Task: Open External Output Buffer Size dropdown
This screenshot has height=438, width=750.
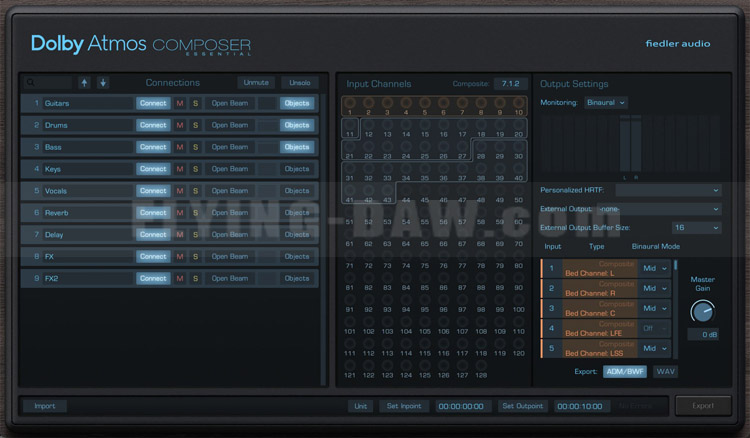Action: pyautogui.click(x=696, y=228)
